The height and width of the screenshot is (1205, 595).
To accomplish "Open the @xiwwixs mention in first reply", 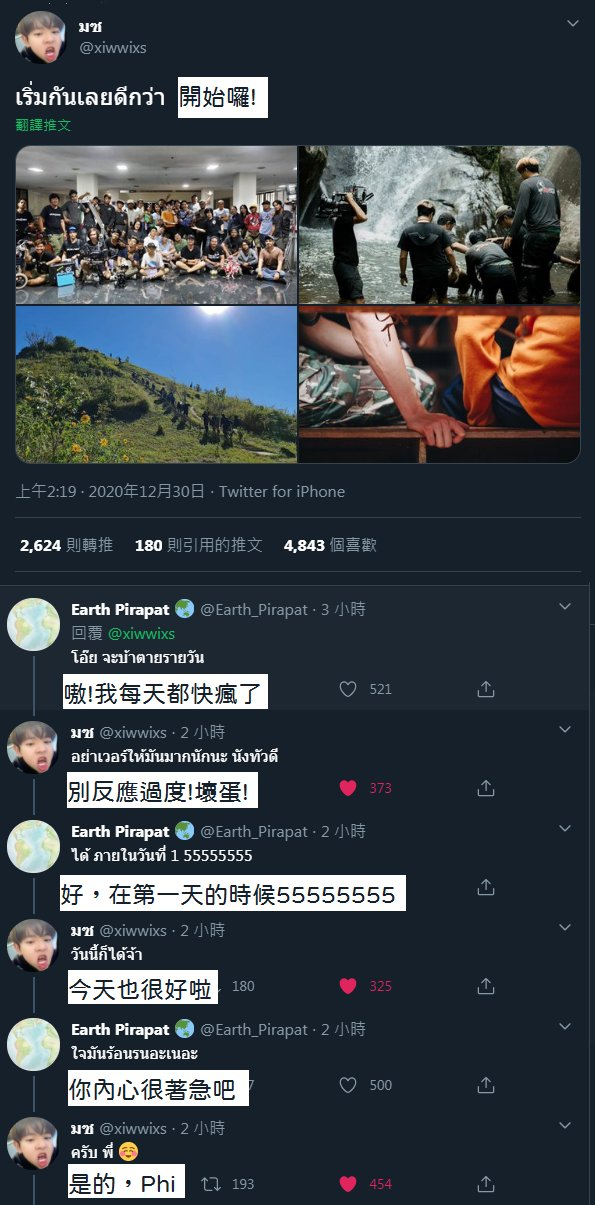I will coord(141,633).
